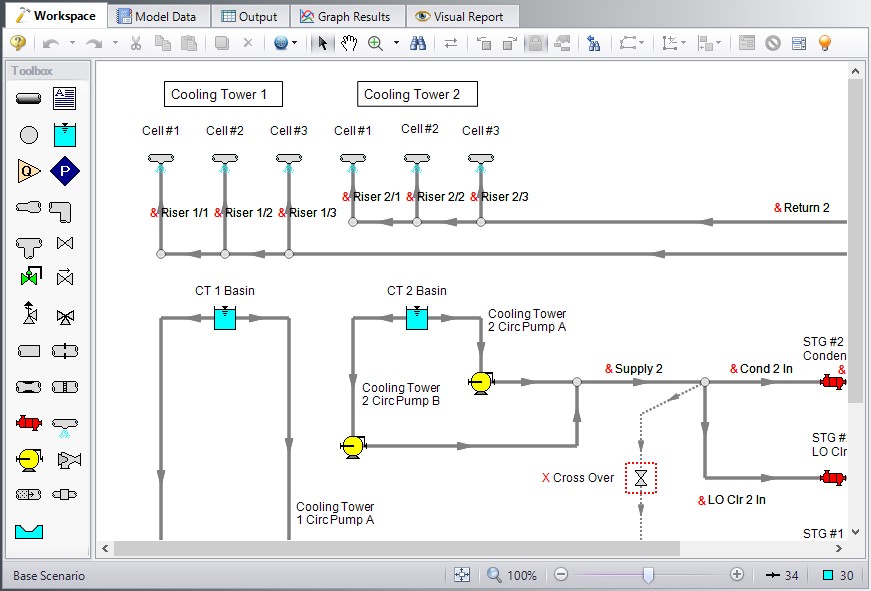Open the Redo history dropdown arrow

[x=115, y=43]
